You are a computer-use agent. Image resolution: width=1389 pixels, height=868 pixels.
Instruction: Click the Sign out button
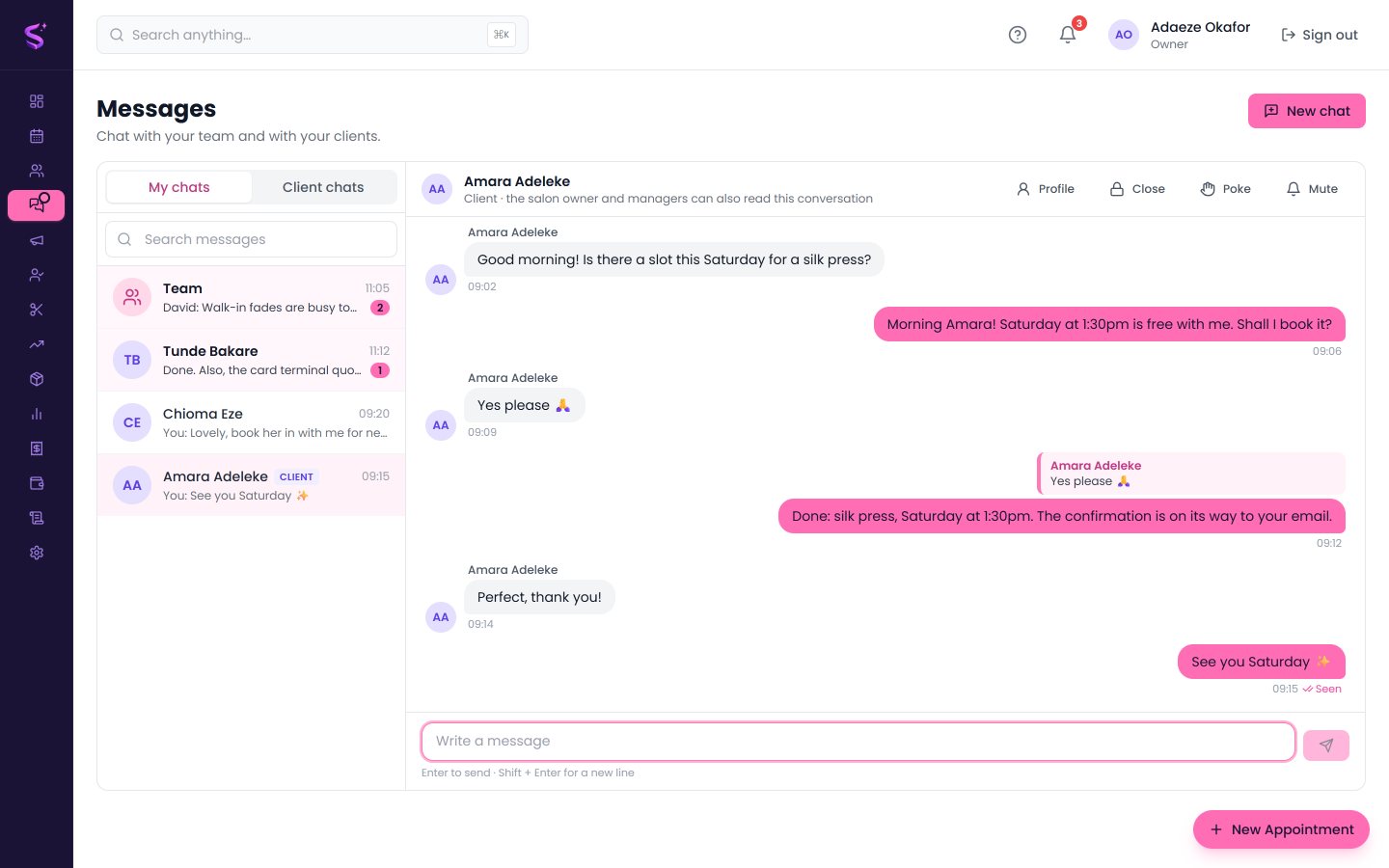(1320, 35)
